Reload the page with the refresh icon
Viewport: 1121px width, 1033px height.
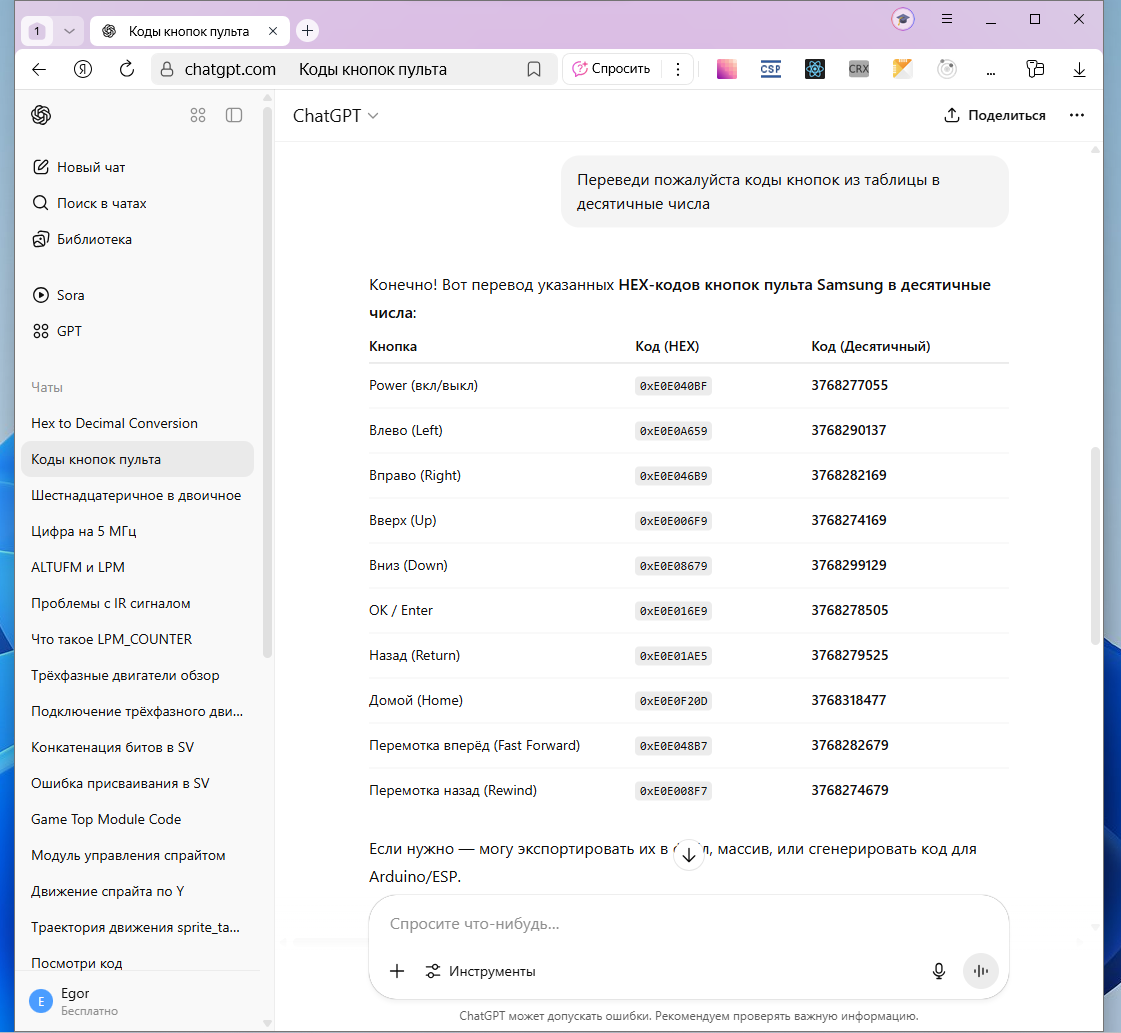(x=127, y=69)
